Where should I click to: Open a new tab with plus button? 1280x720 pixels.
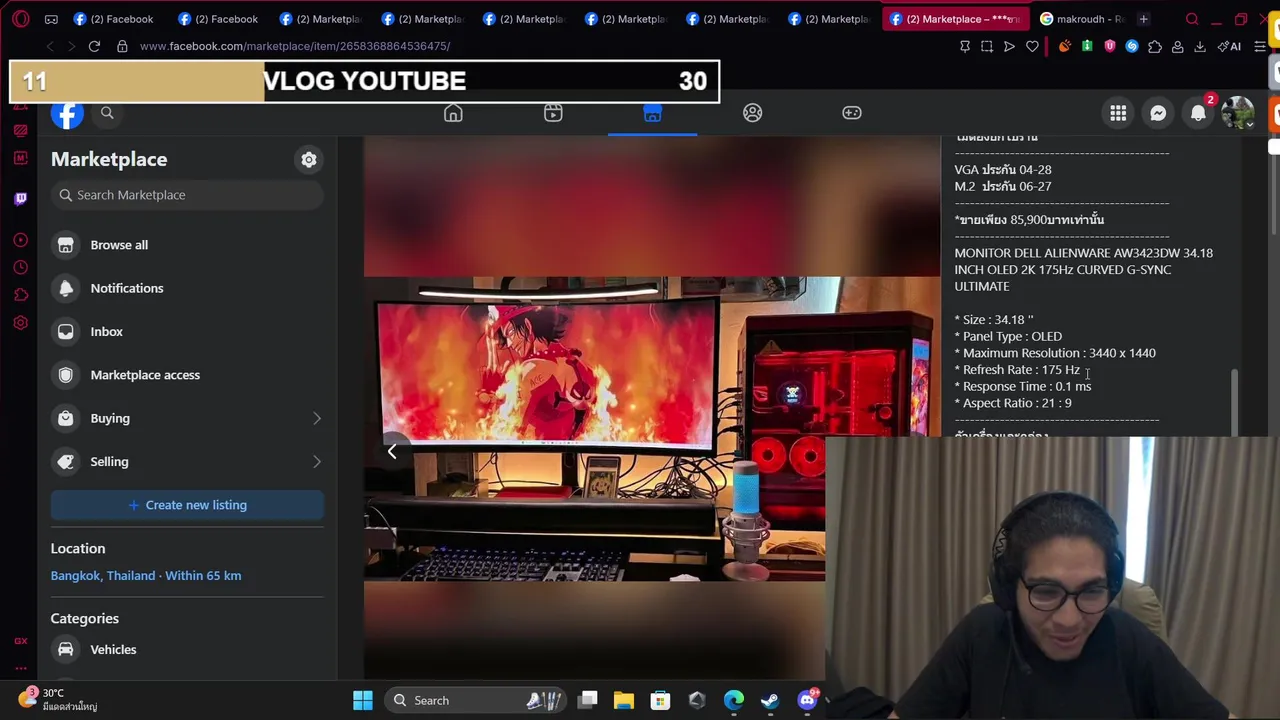pyautogui.click(x=1144, y=19)
